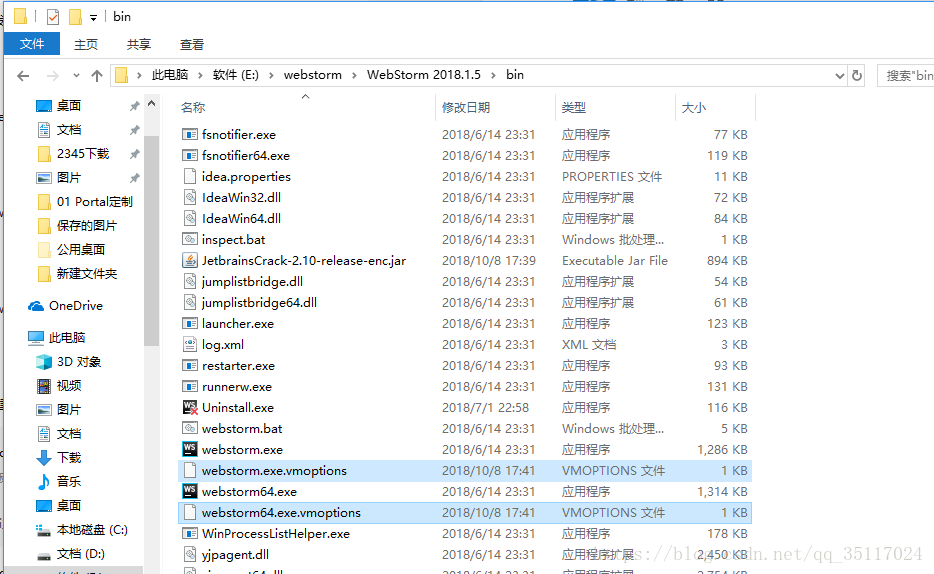
Task: Expand chevron after 此电脑 in breadcrumb
Action: [x=200, y=75]
